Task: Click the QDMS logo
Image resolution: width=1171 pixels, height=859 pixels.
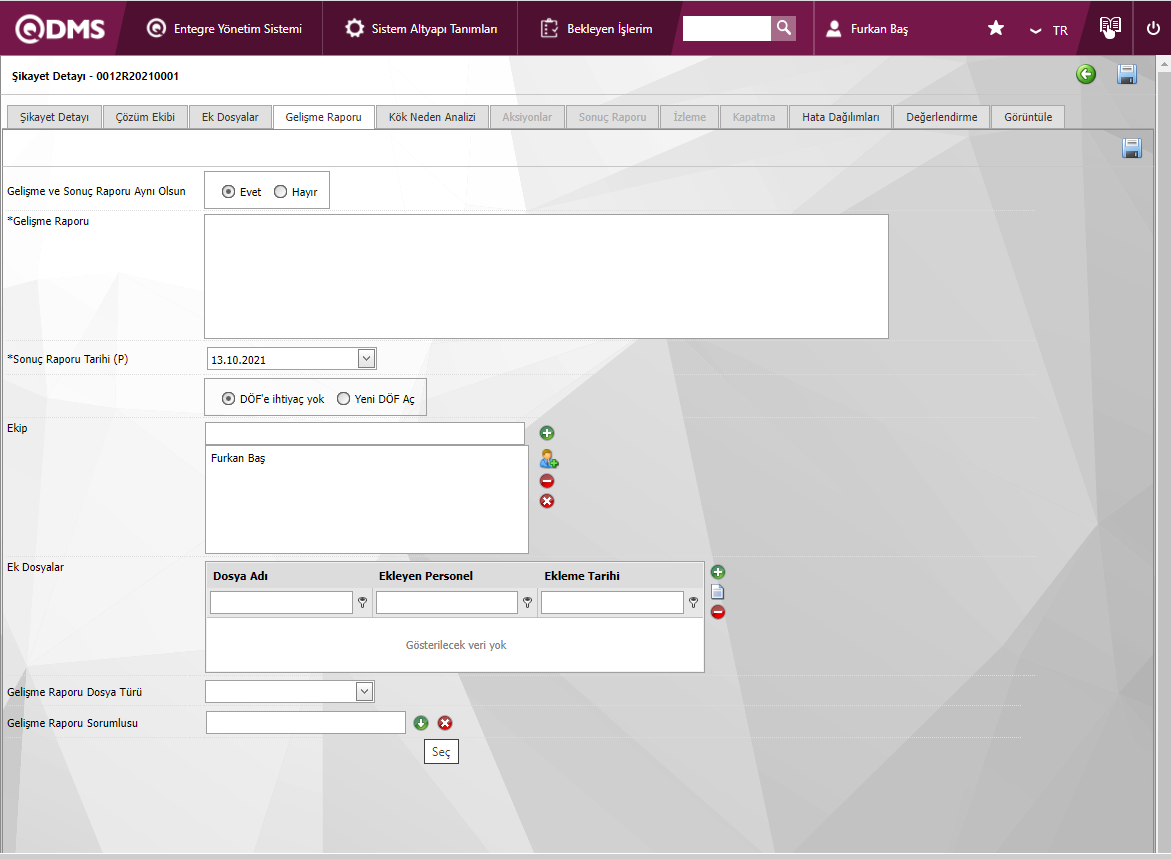Action: tap(60, 28)
